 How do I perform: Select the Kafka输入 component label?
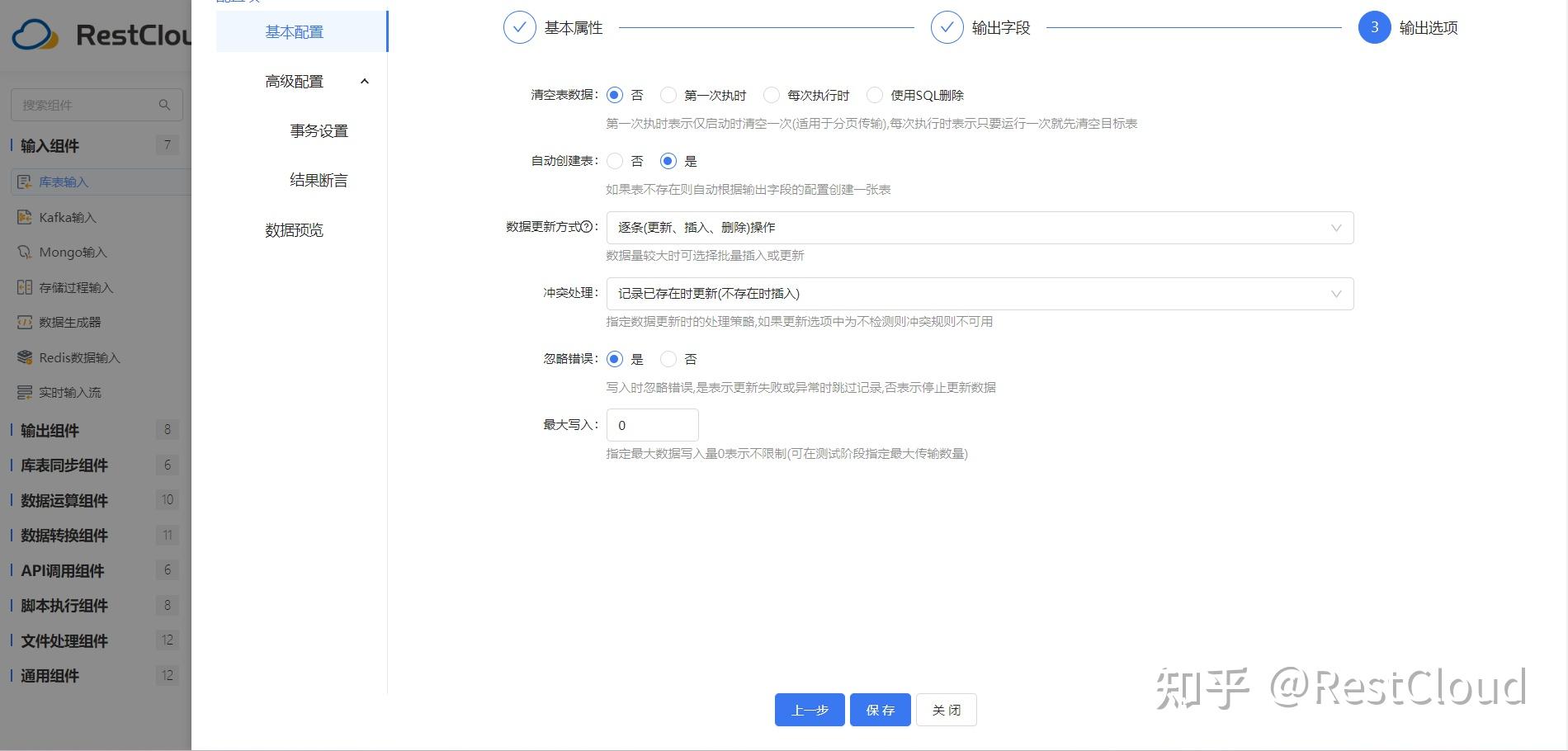68,217
